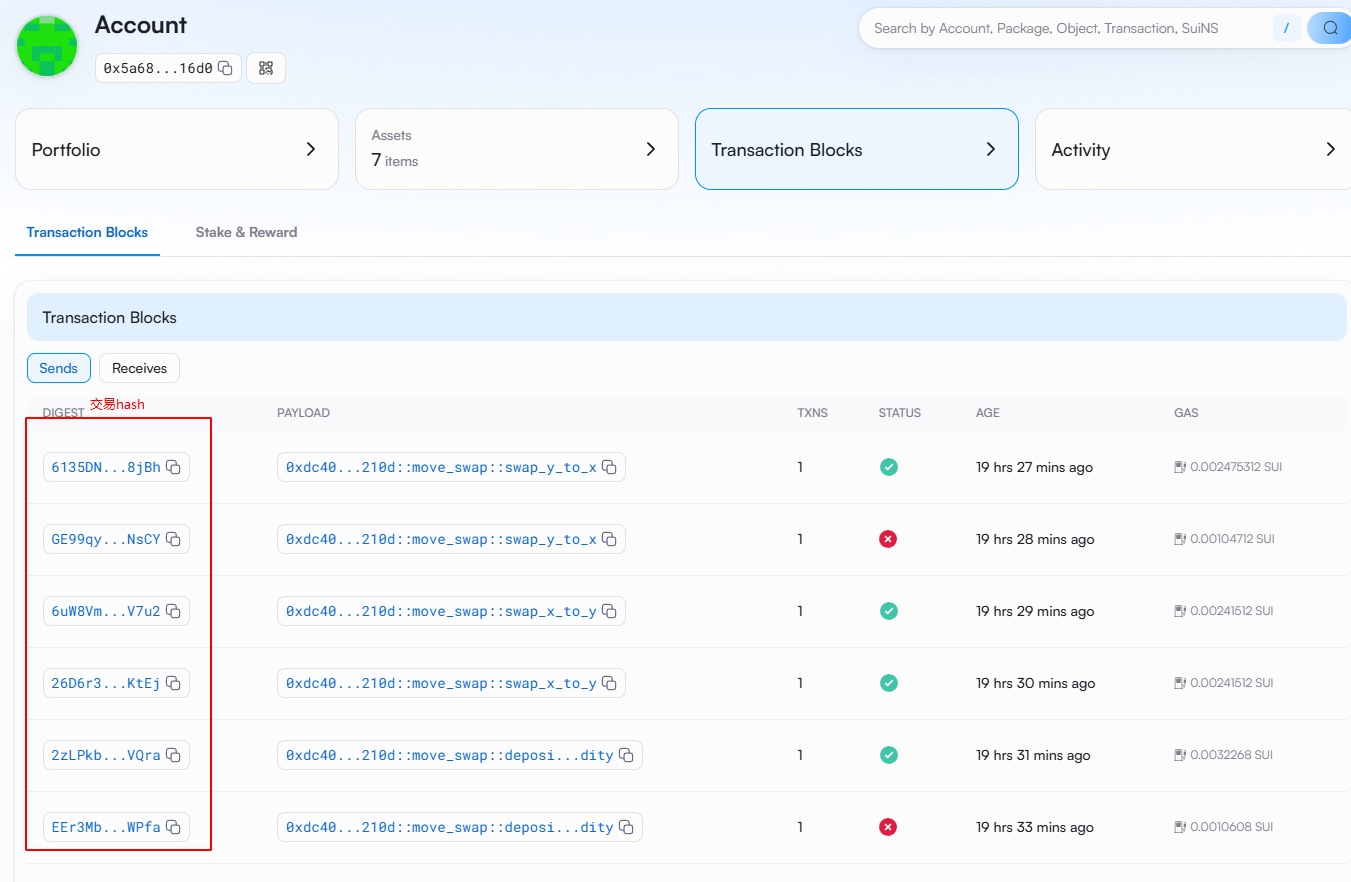
Task: Open transaction digest 26D6r3...KtEj
Action: coord(106,683)
